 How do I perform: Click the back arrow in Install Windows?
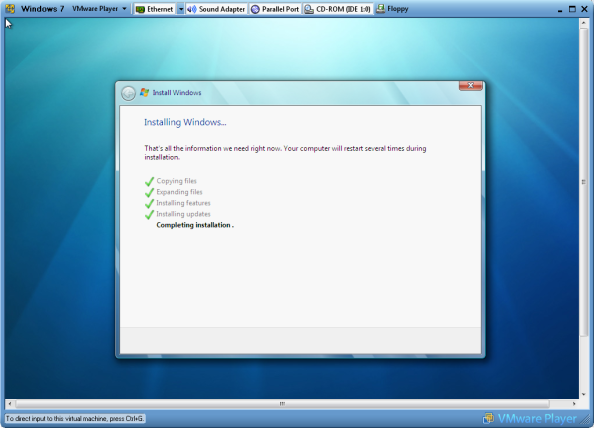(x=128, y=93)
